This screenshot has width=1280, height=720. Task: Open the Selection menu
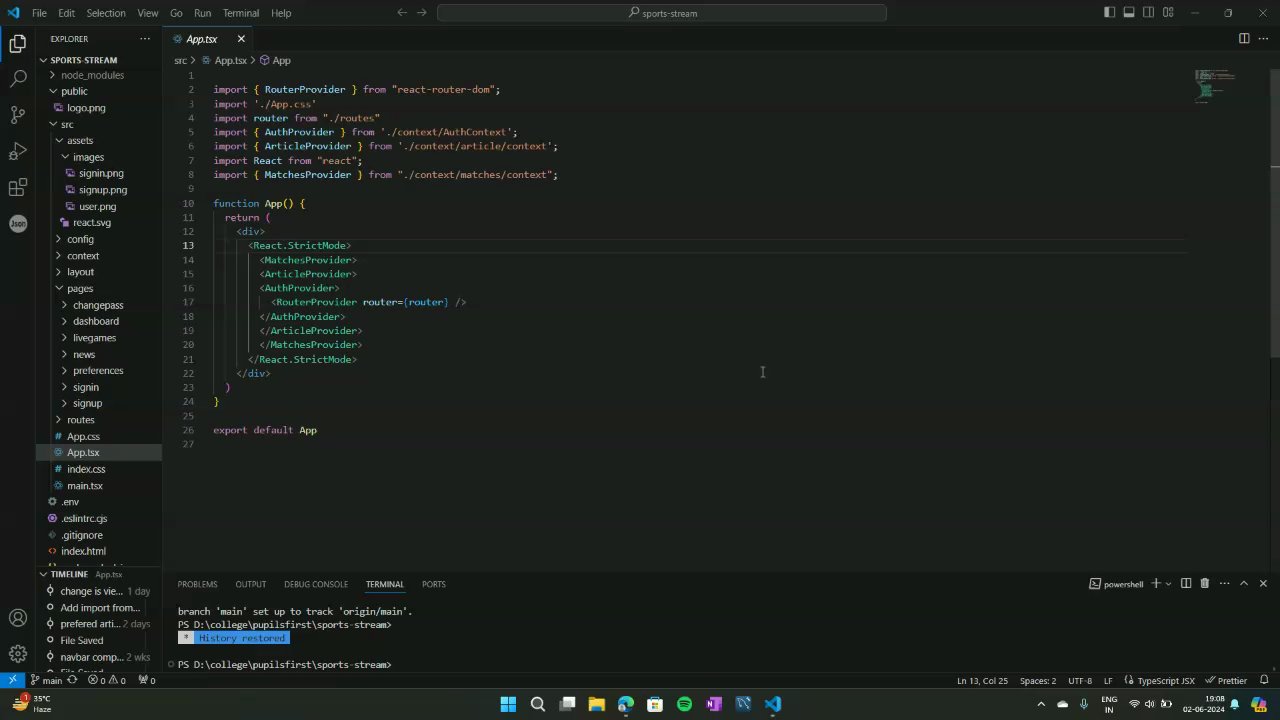[105, 13]
